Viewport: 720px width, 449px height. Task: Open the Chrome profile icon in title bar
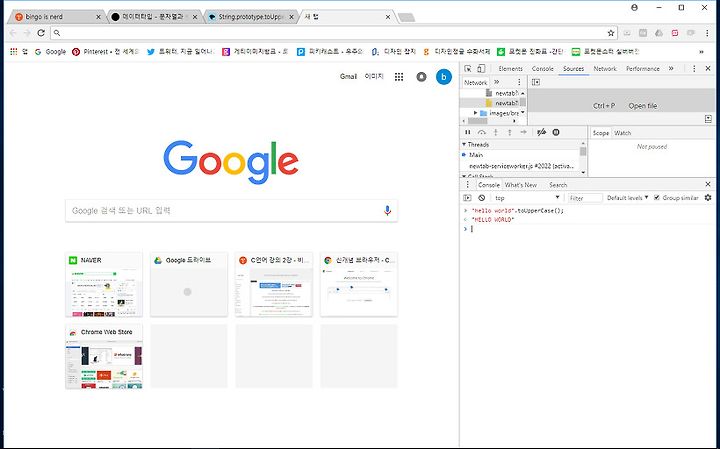634,8
